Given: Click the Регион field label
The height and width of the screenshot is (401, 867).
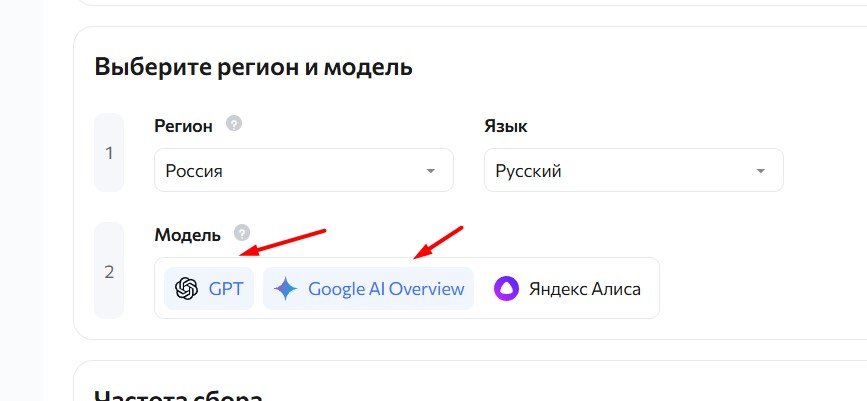Looking at the screenshot, I should pyautogui.click(x=183, y=126).
